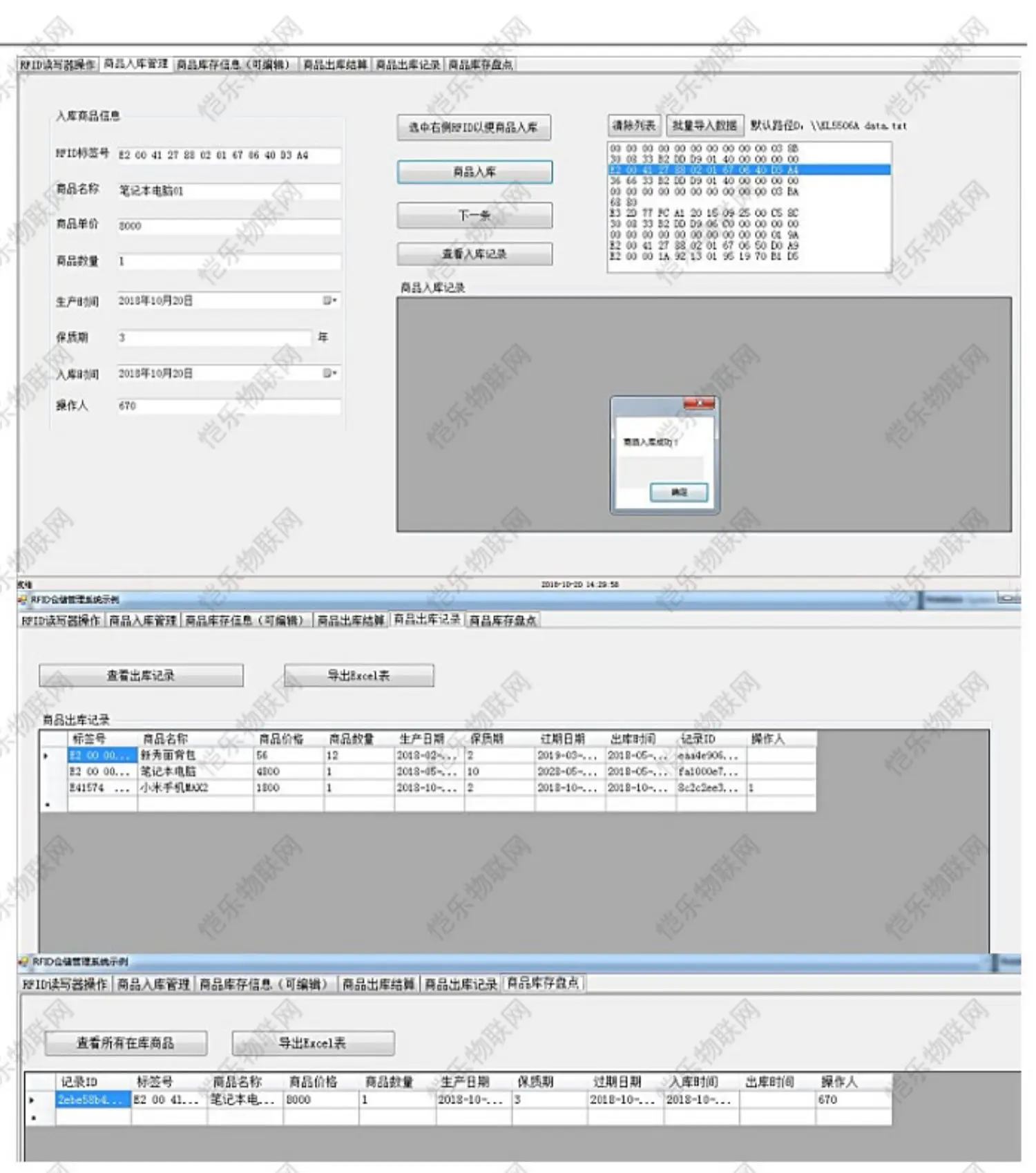Click the 商品数量 input field

(x=228, y=261)
